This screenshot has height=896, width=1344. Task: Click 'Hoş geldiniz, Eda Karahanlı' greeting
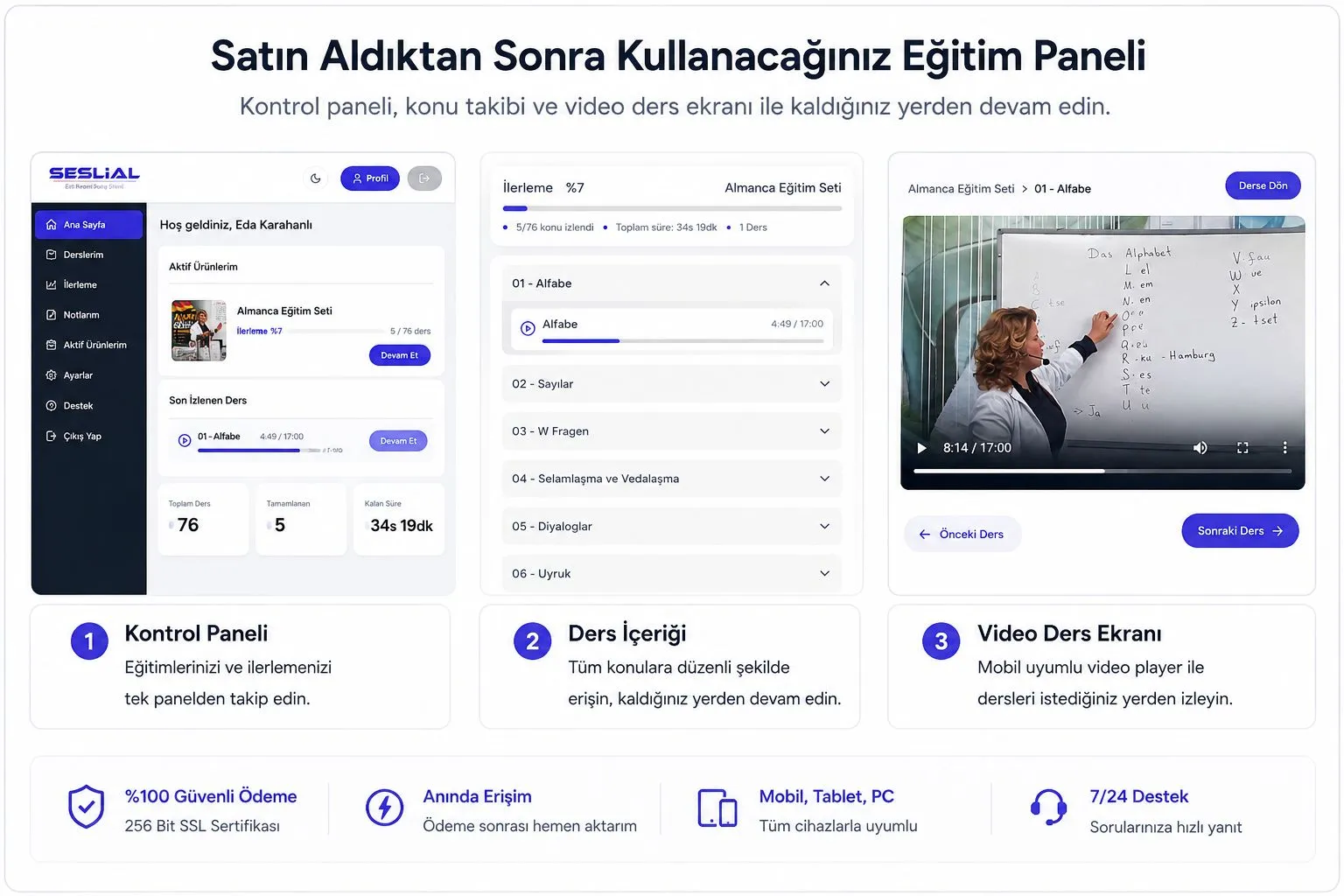click(x=235, y=225)
